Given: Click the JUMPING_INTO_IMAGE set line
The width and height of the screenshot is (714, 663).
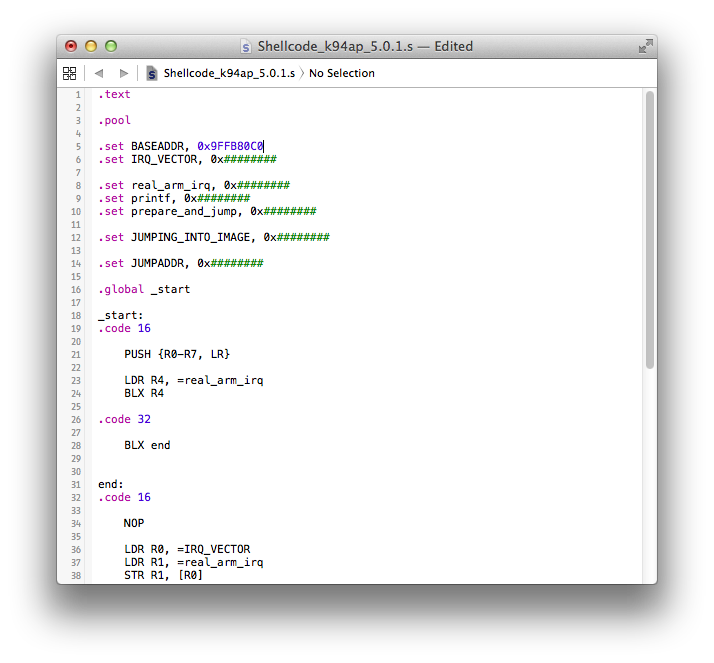Looking at the screenshot, I should pos(214,237).
